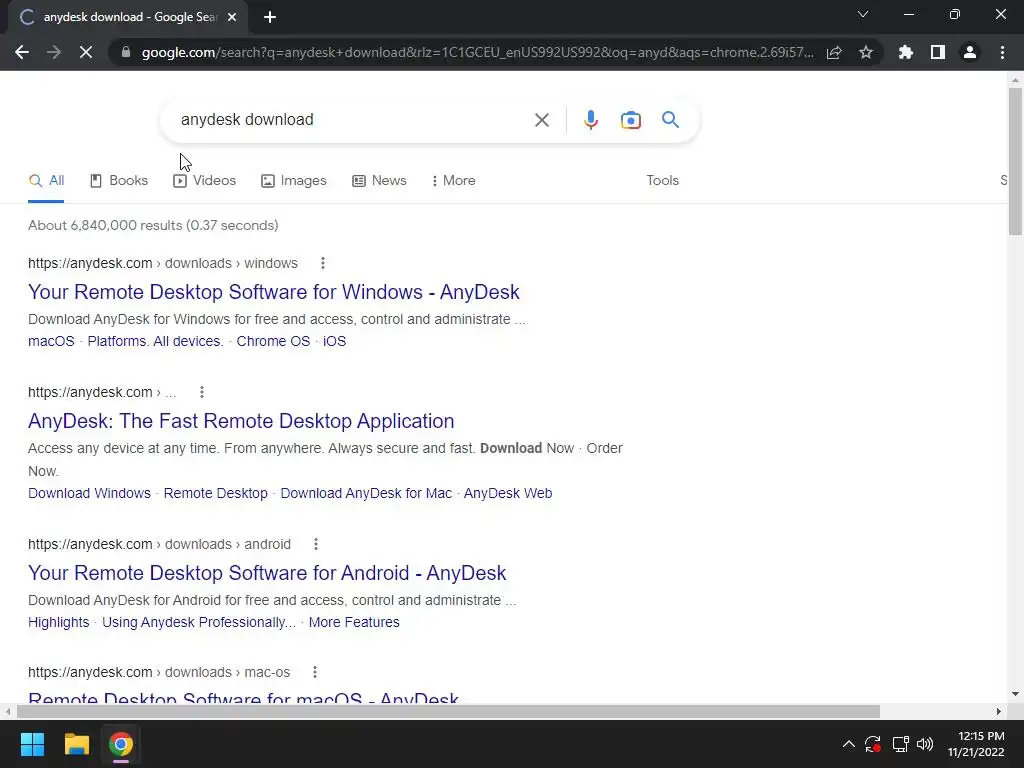Open the search Tools options

(662, 180)
